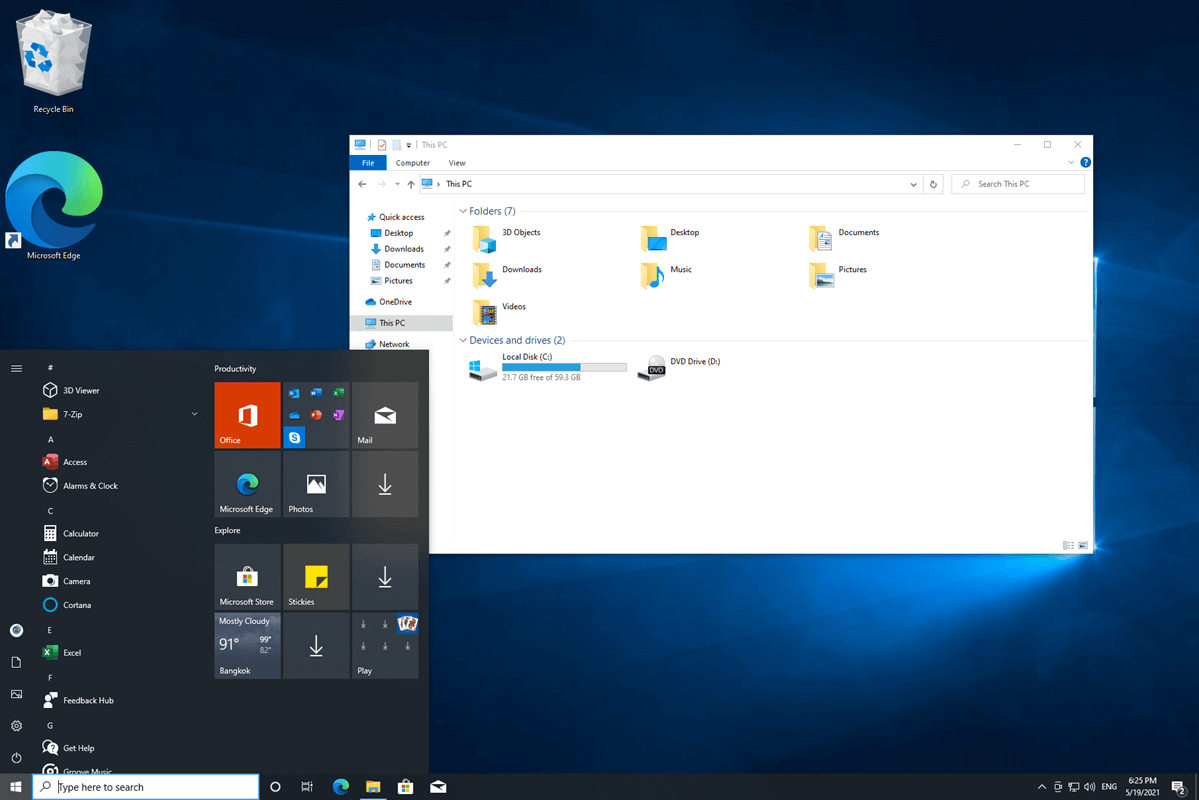1199x800 pixels.
Task: Unpin Downloads from Quick access
Action: click(x=446, y=248)
